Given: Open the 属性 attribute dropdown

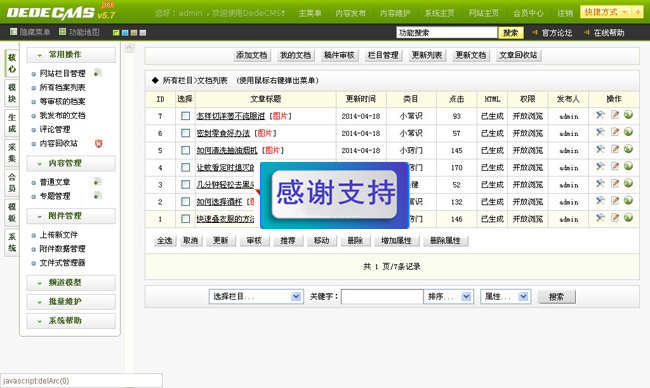Looking at the screenshot, I should click(505, 296).
